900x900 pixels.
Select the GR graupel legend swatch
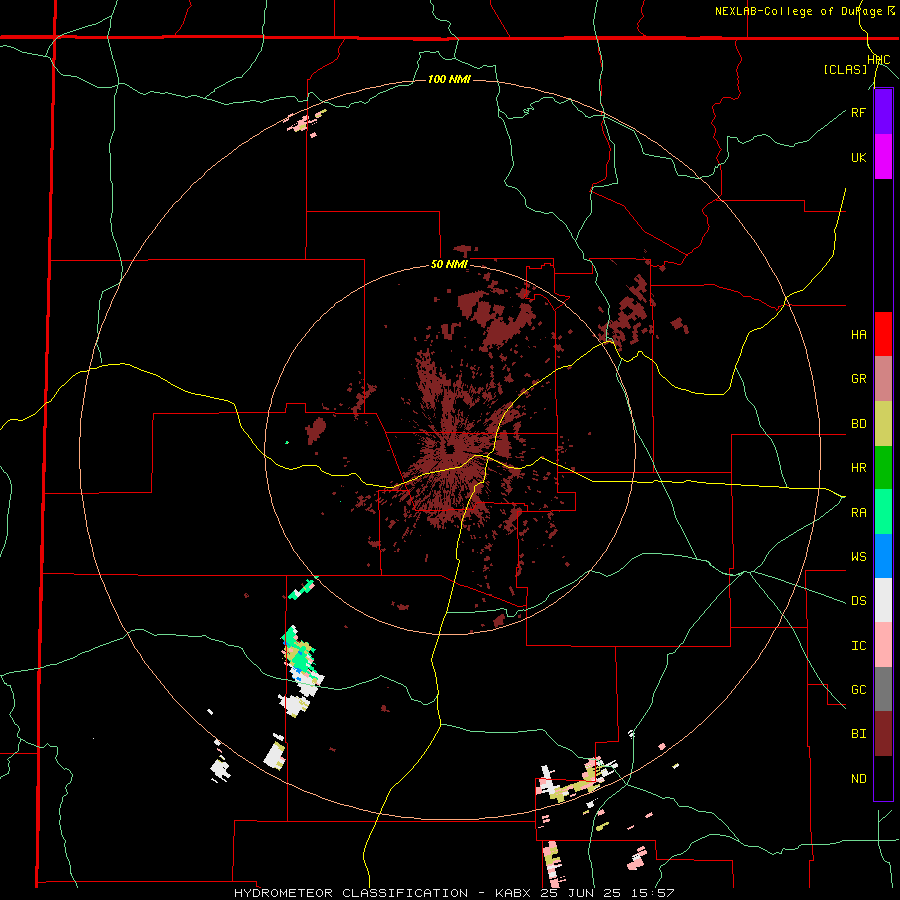883,379
